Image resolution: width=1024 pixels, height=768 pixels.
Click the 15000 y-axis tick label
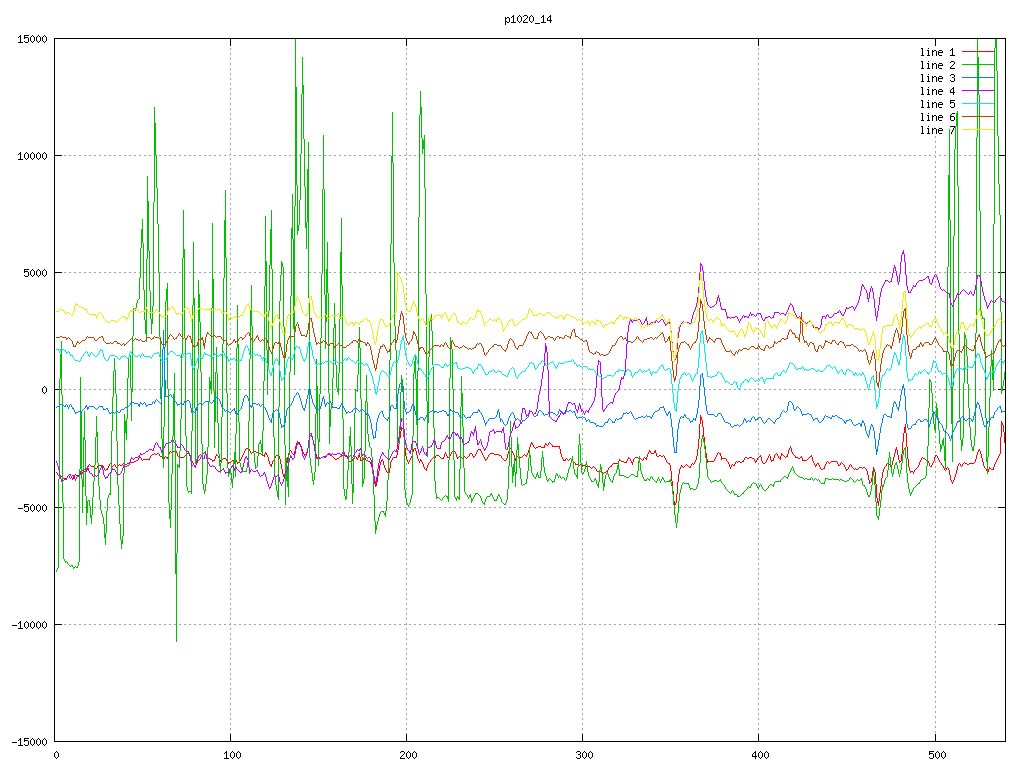(31, 39)
